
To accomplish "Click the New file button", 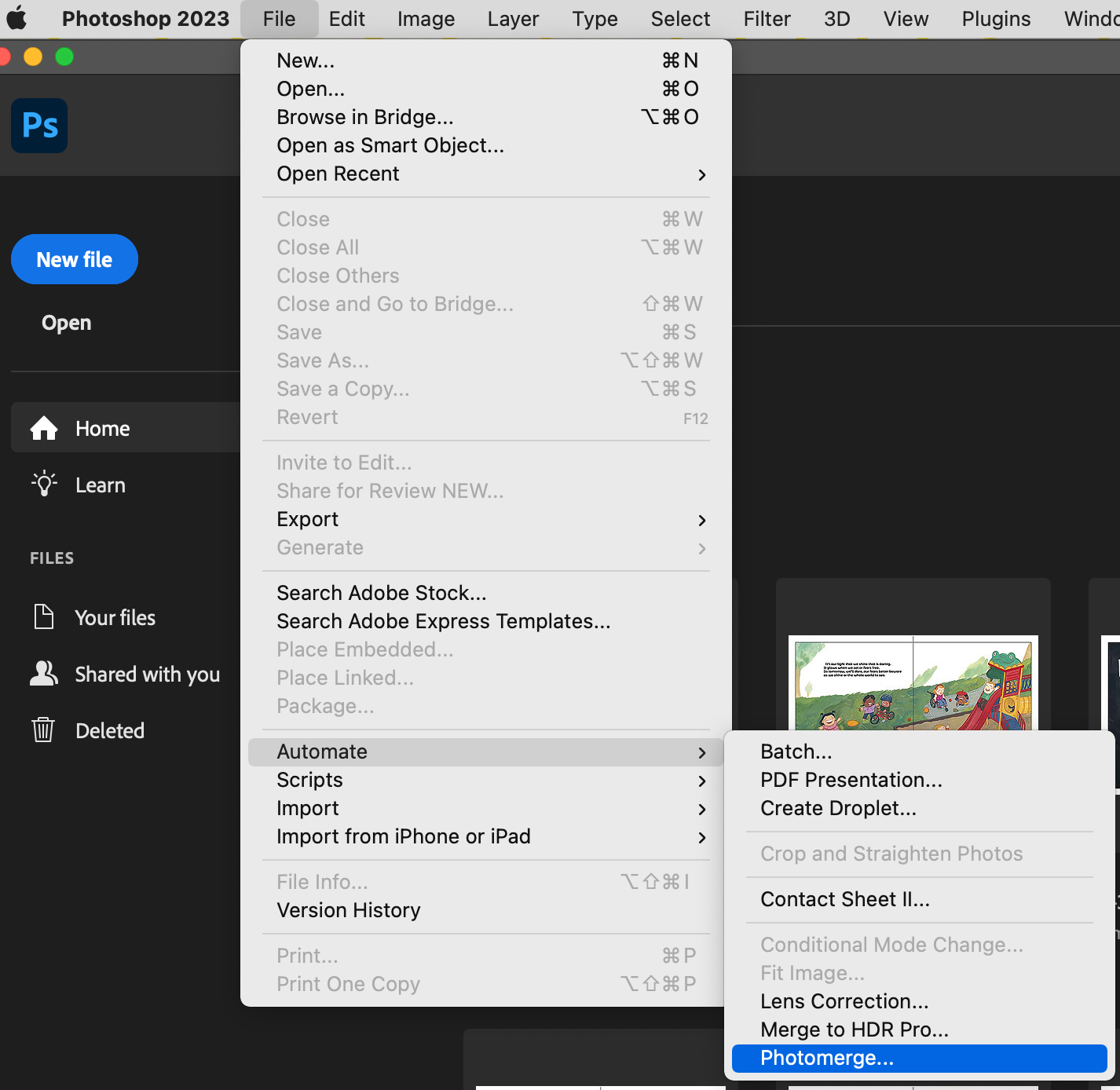I will 75,259.
